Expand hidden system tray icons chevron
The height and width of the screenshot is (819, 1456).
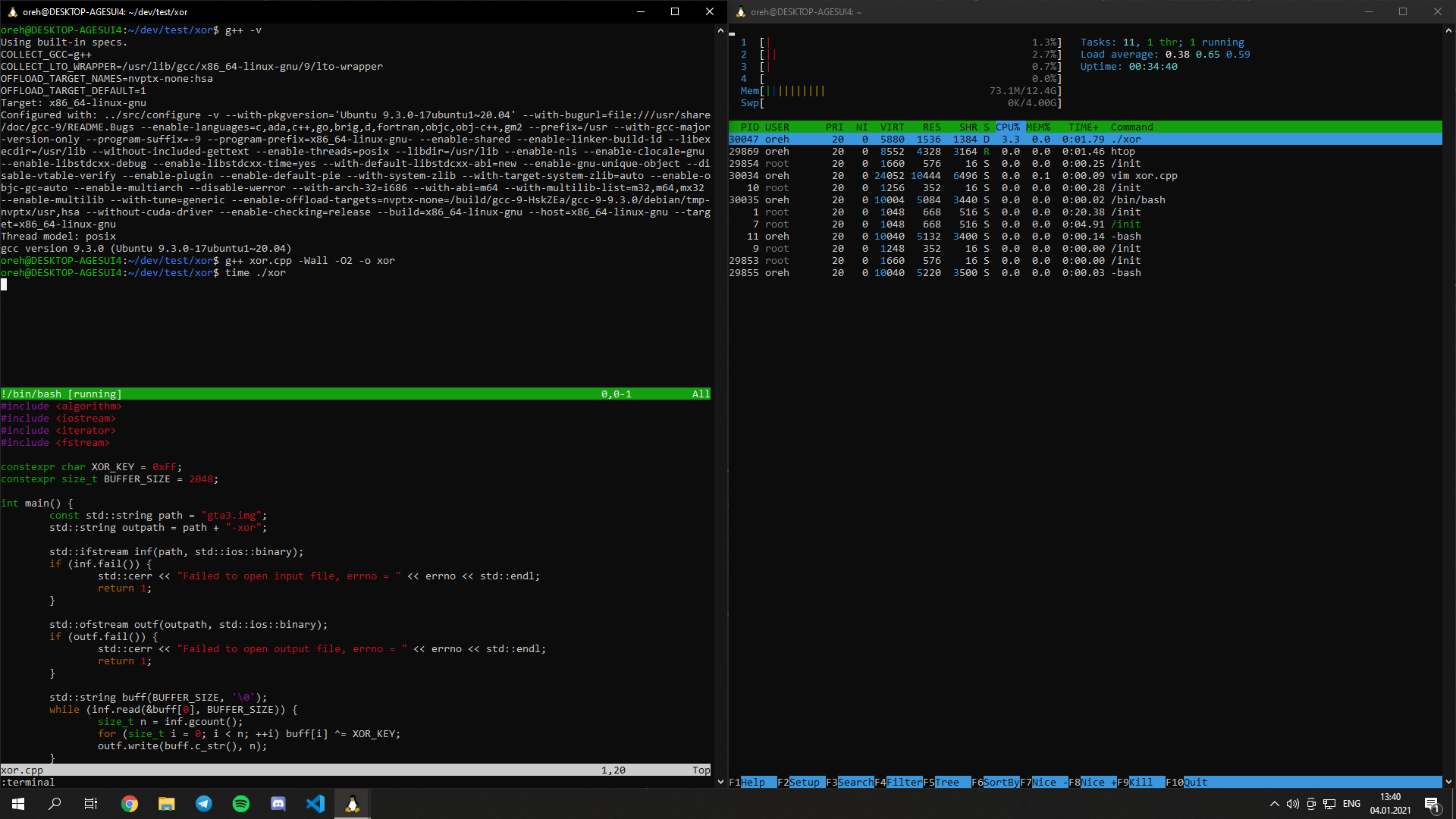pyautogui.click(x=1274, y=804)
